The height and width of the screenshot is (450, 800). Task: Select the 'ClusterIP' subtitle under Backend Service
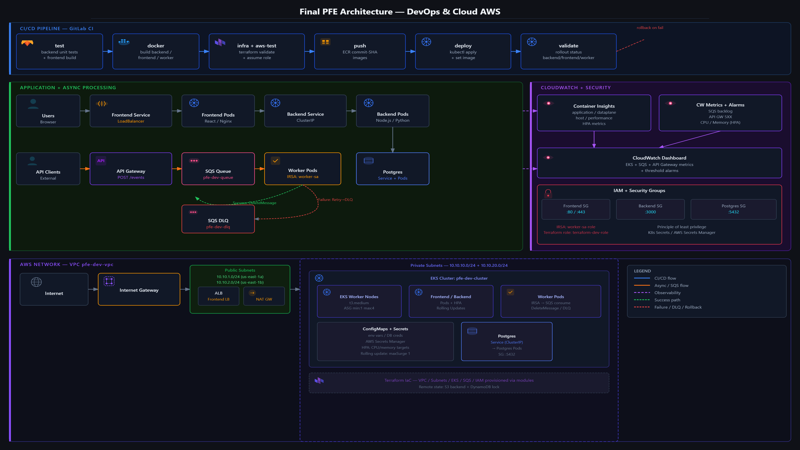pos(305,120)
